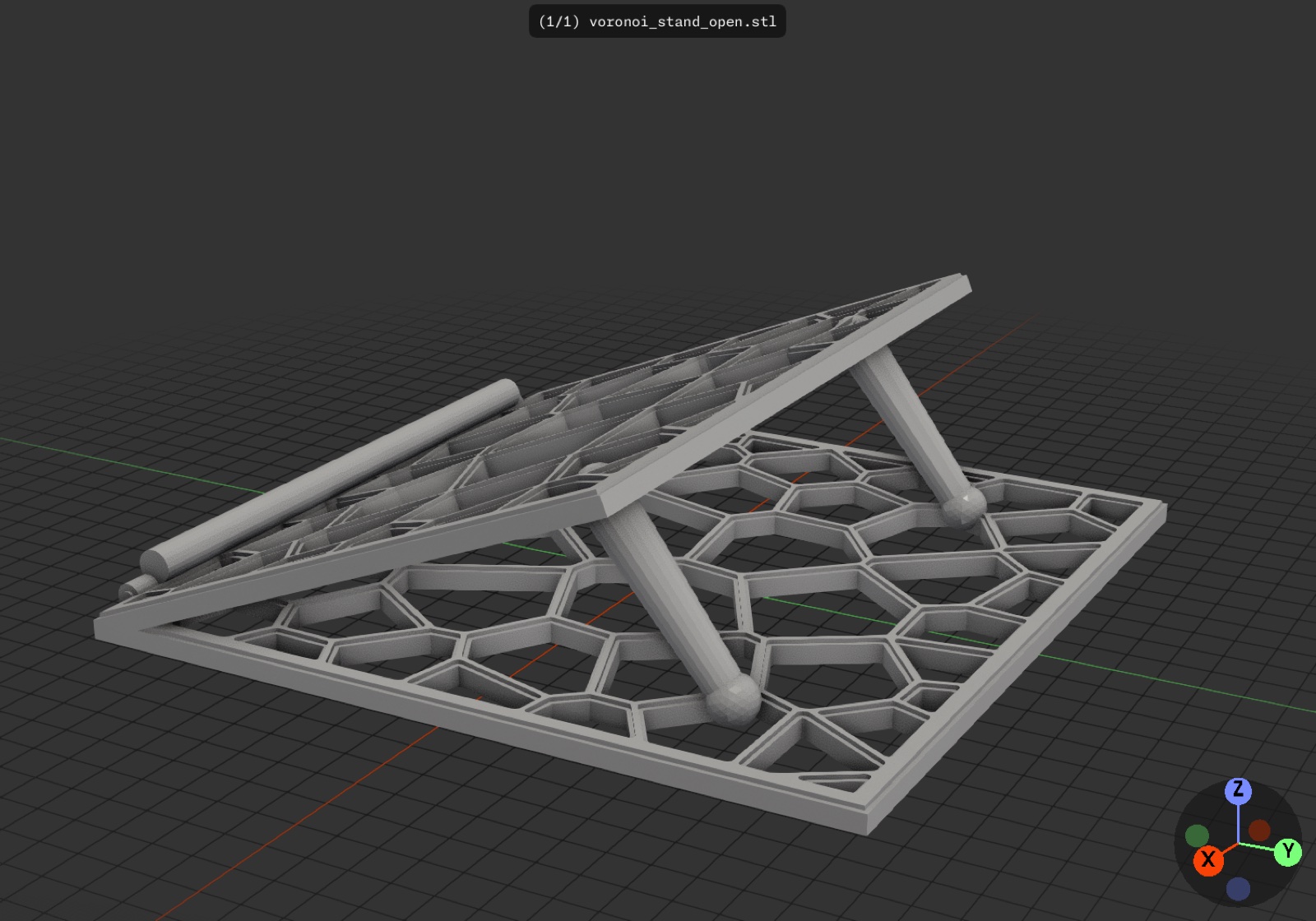Snap view to the green Y axis
Image resolution: width=1316 pixels, height=921 pixels.
pyautogui.click(x=1287, y=852)
